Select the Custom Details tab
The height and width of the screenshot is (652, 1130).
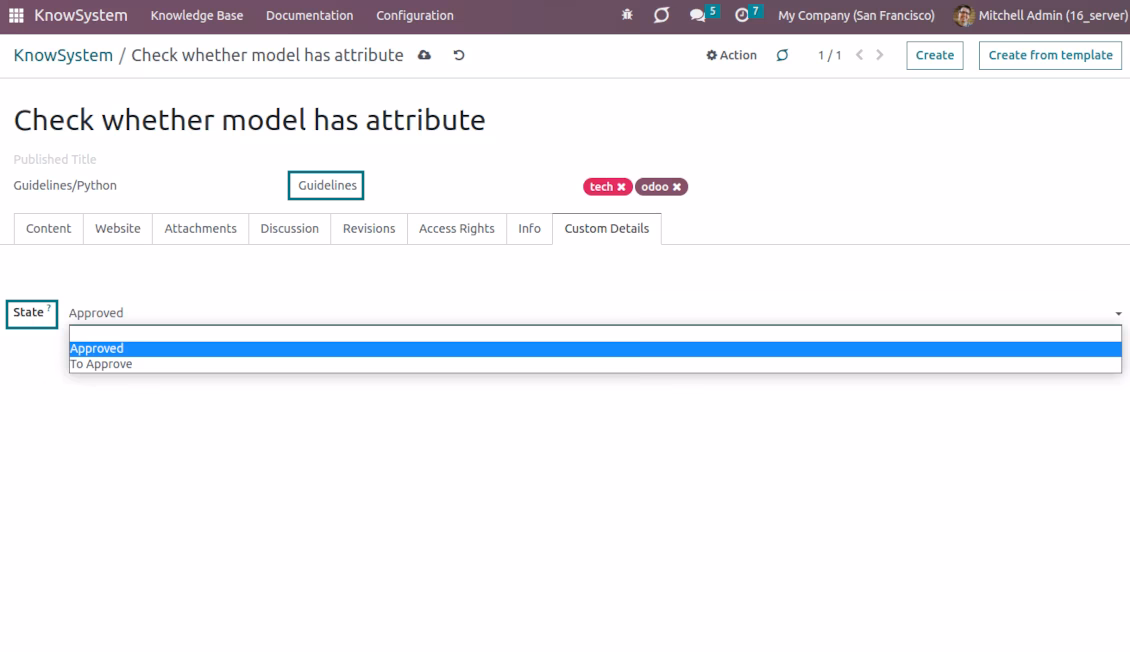click(607, 228)
